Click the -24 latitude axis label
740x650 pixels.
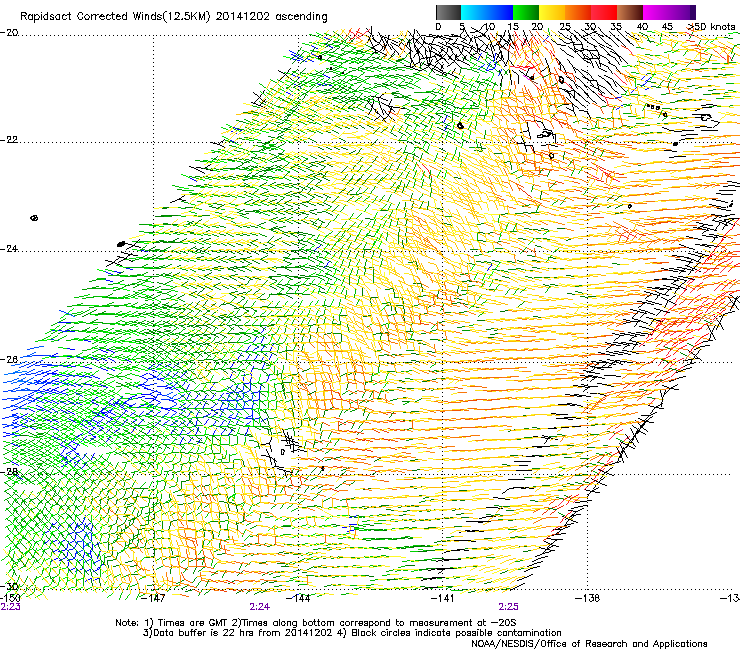tap(9, 248)
